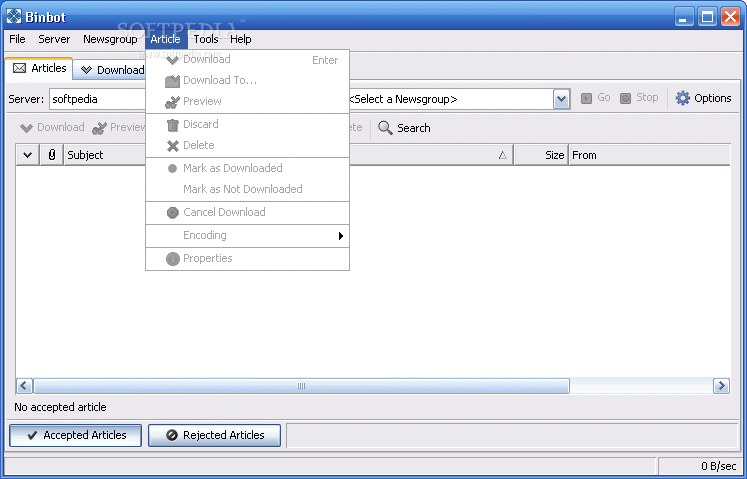This screenshot has width=747, height=479.
Task: Maximize the Binbot window
Action: (707, 17)
